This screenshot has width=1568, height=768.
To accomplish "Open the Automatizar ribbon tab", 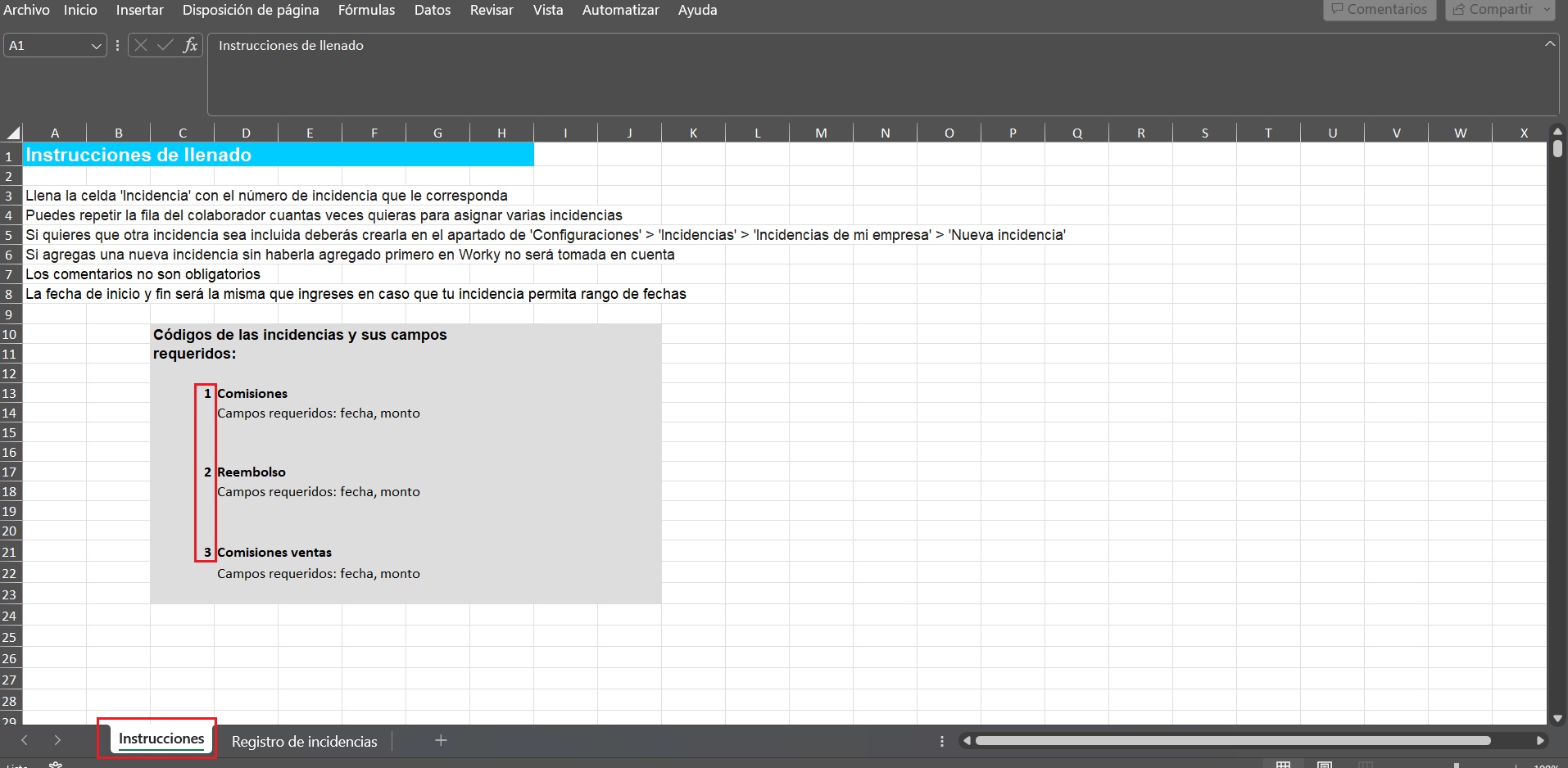I will point(621,10).
